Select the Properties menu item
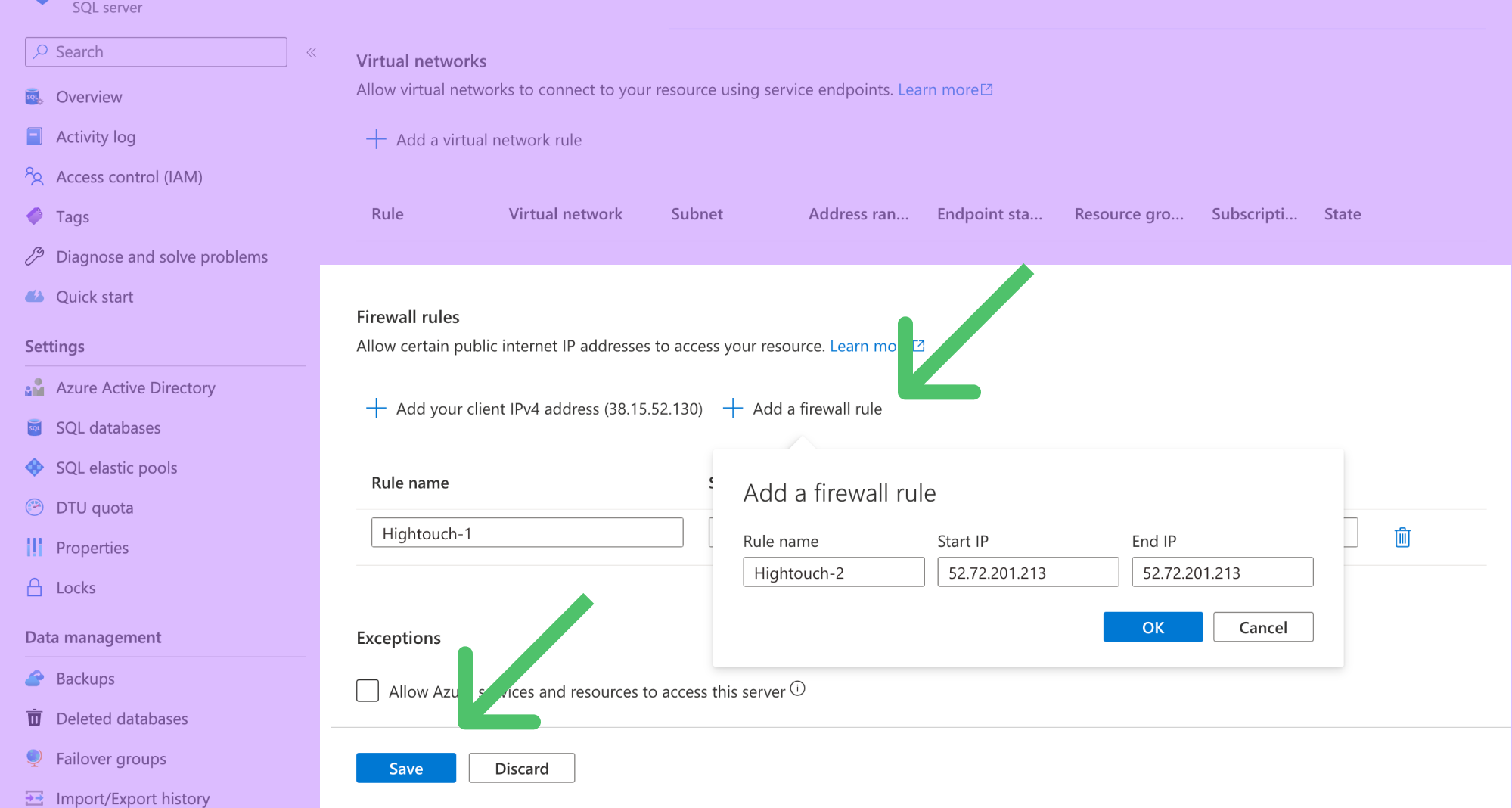 pyautogui.click(x=92, y=548)
